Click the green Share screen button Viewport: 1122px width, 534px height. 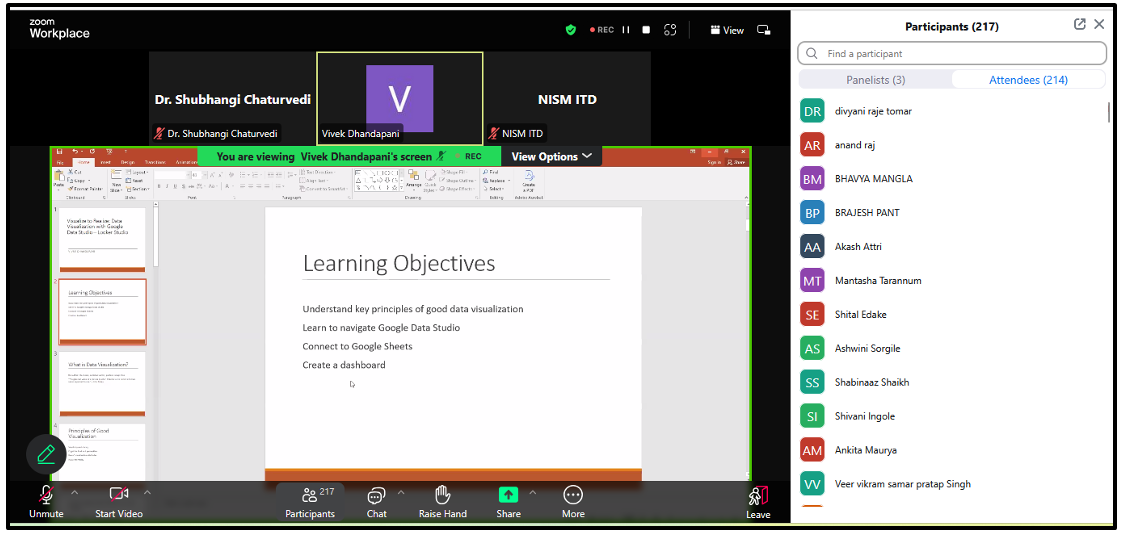(508, 501)
